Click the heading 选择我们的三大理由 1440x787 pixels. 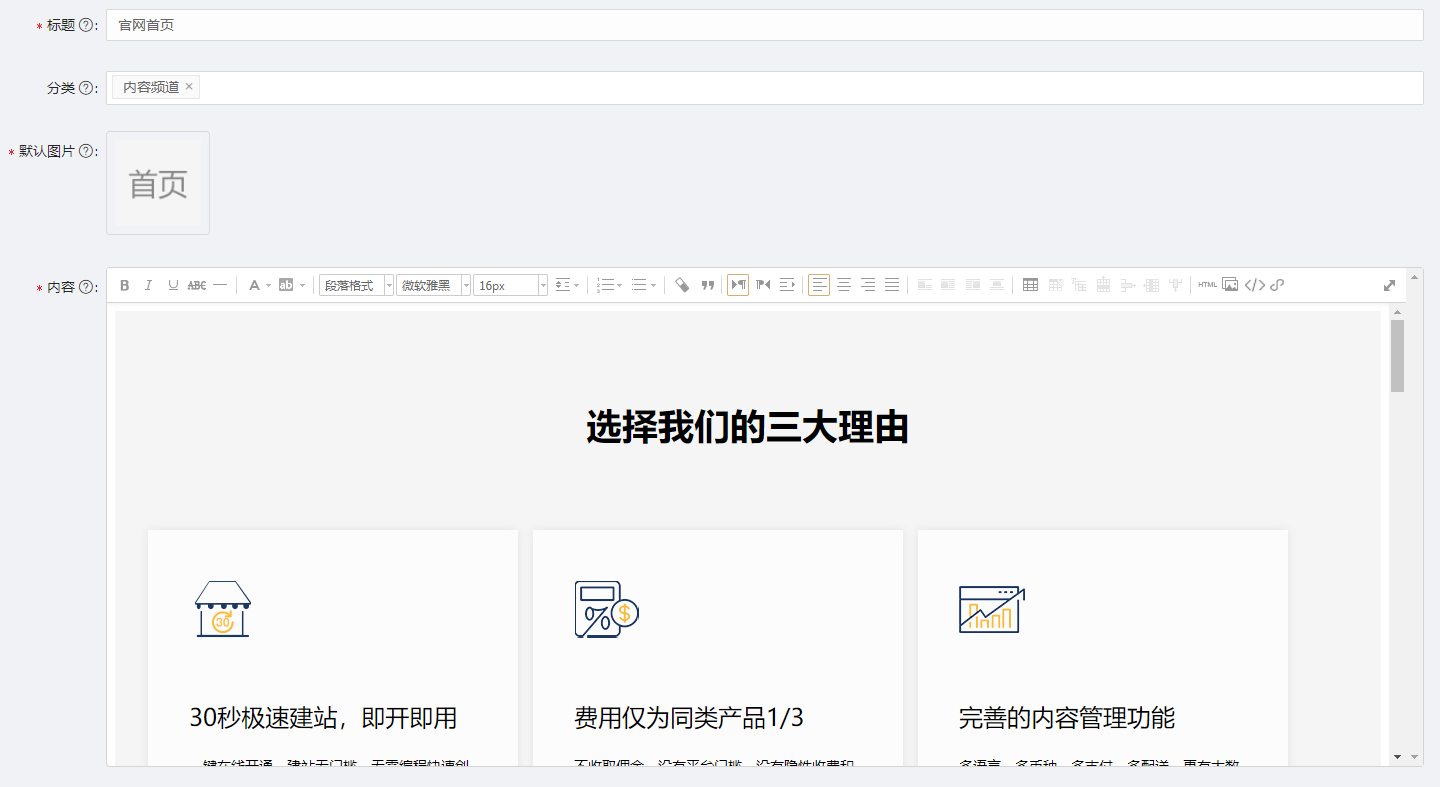tap(747, 427)
